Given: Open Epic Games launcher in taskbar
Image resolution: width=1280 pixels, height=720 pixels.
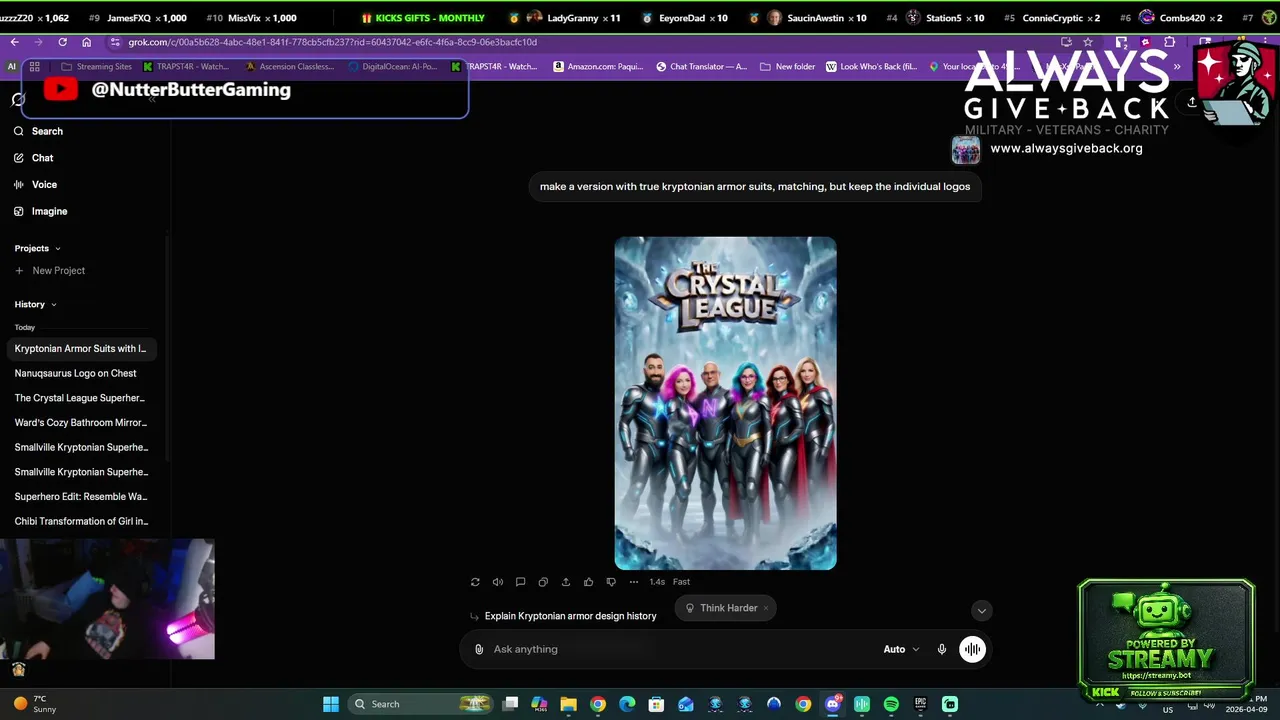Looking at the screenshot, I should 920,704.
